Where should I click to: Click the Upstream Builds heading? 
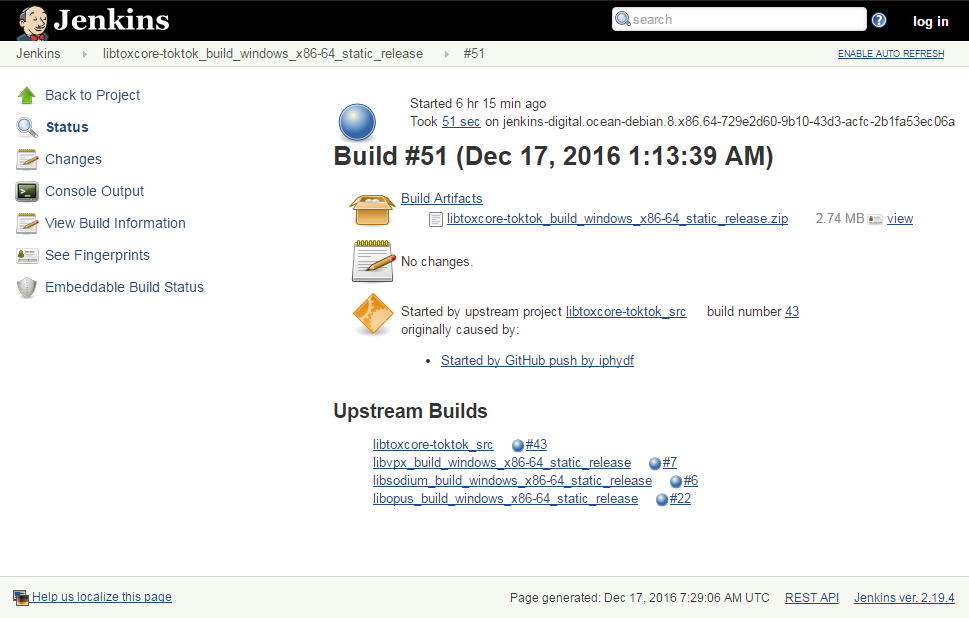[x=410, y=412]
